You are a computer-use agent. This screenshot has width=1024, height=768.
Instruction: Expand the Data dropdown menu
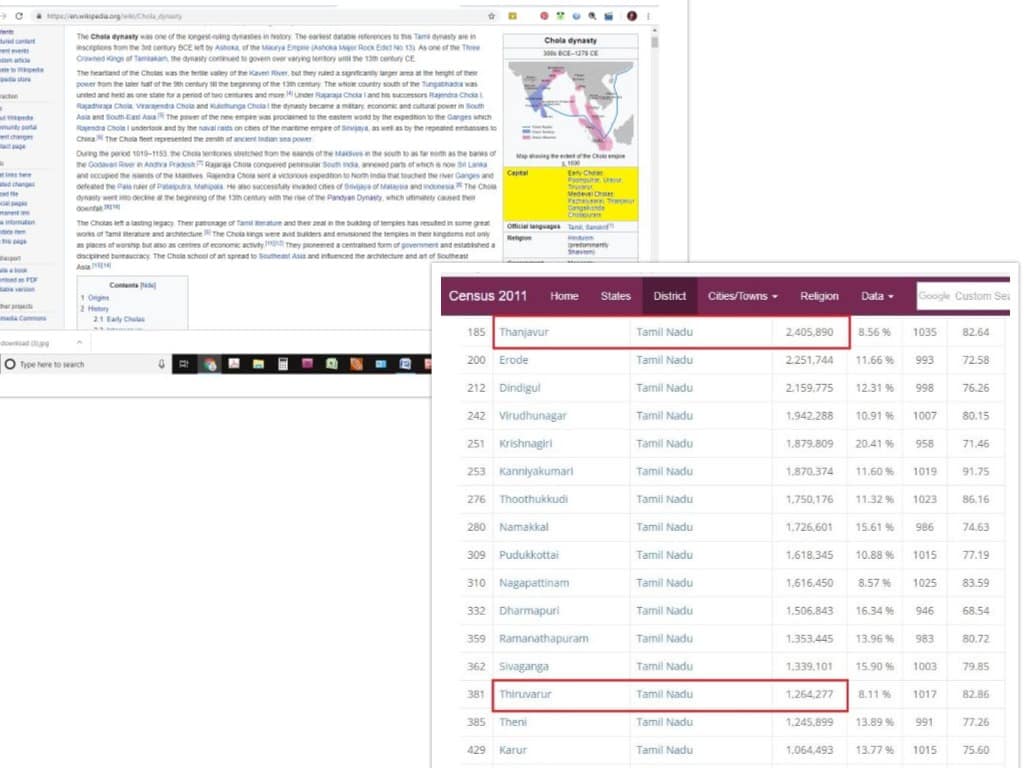[876, 296]
